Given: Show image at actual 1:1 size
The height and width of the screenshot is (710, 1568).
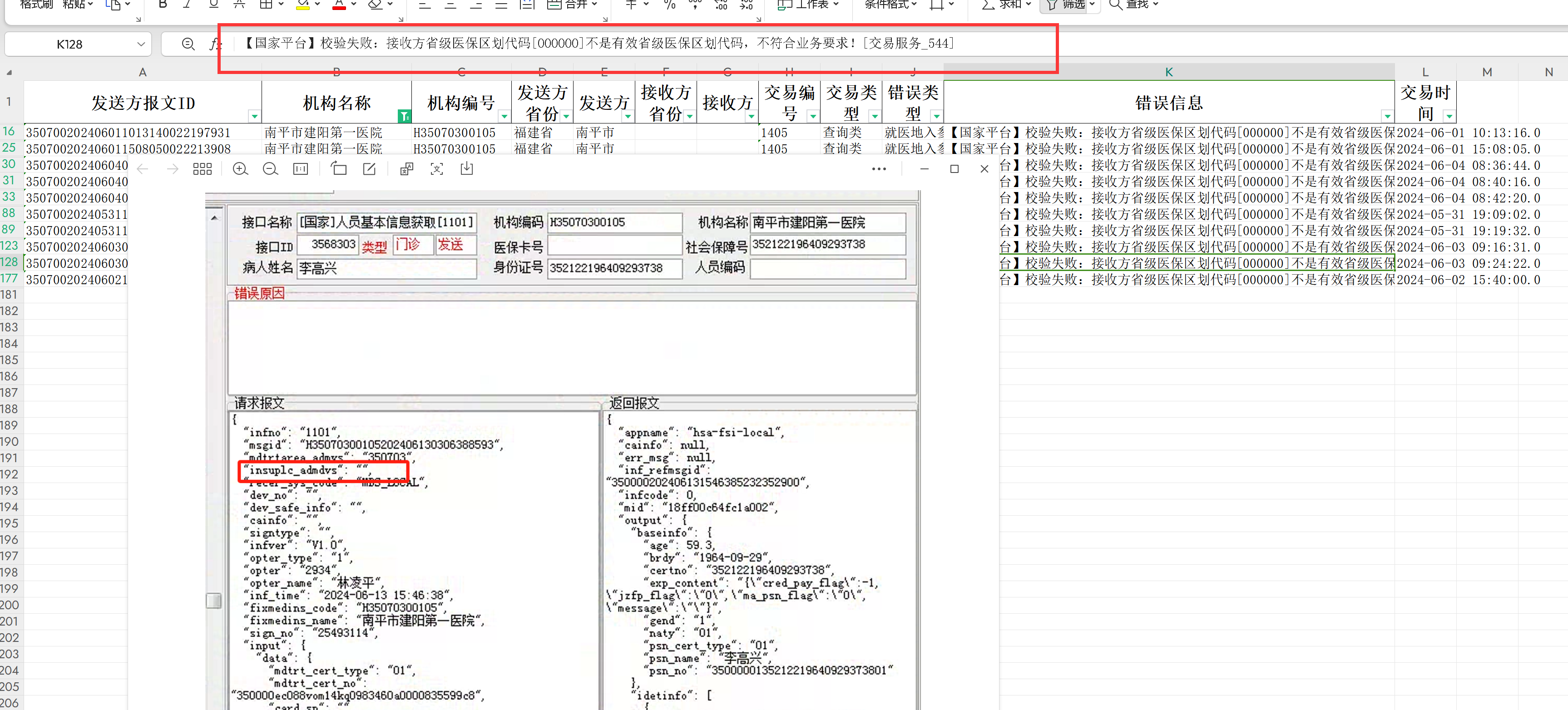Looking at the screenshot, I should 301,169.
